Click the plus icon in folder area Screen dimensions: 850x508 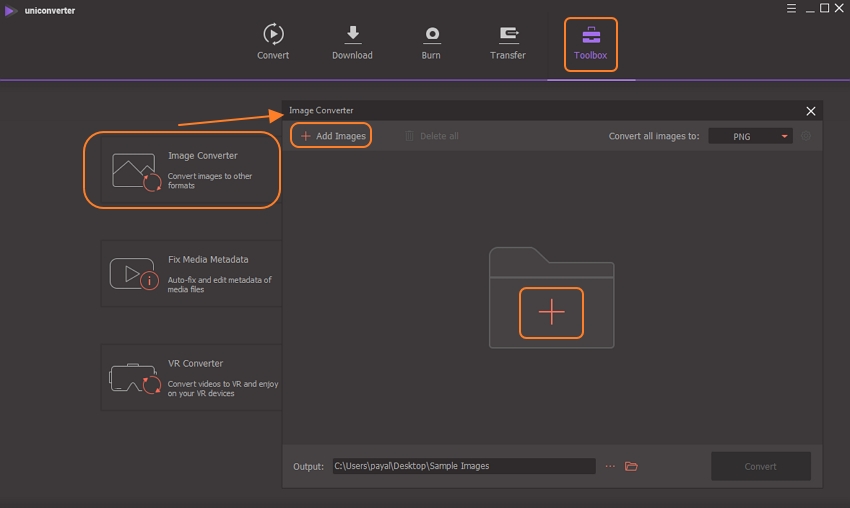point(551,312)
